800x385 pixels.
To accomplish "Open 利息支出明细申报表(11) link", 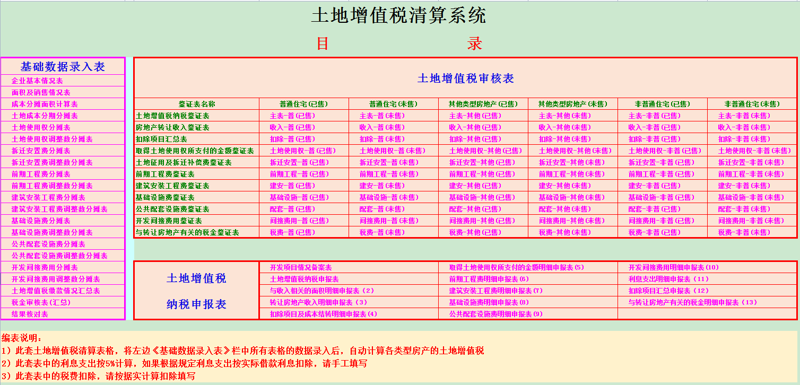I will point(668,279).
